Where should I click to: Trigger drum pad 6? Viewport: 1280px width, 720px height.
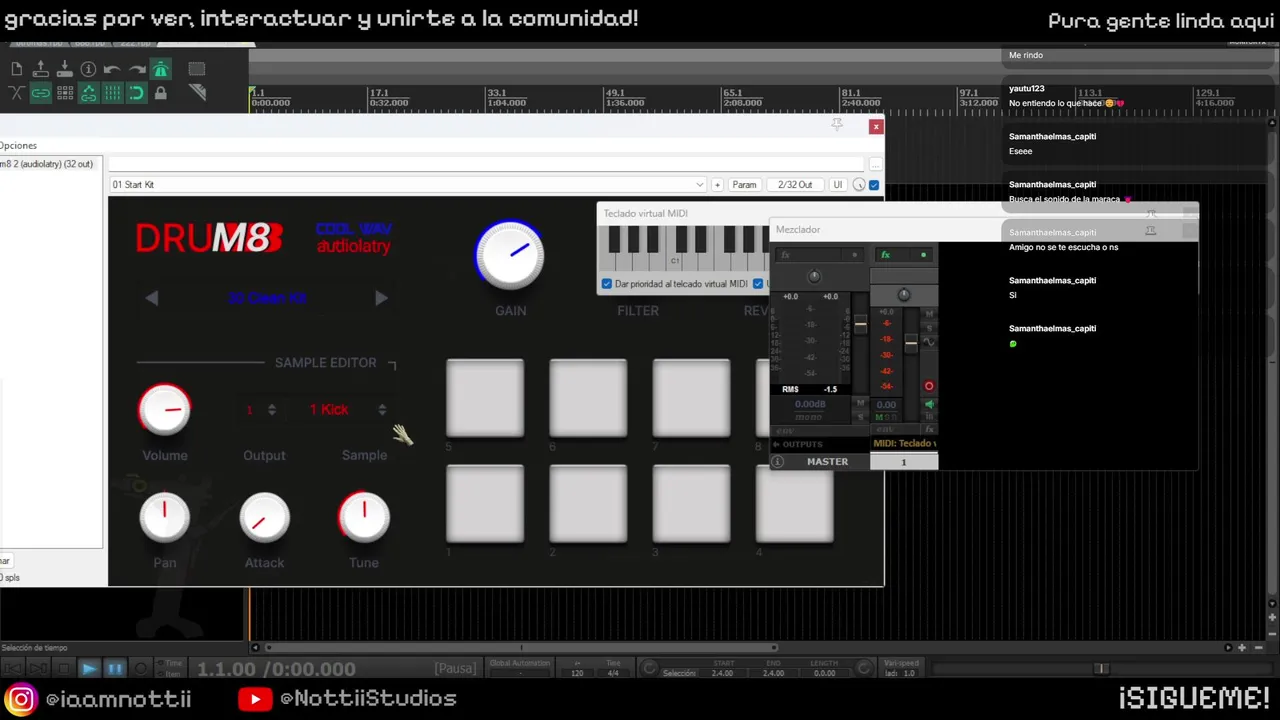(588, 398)
